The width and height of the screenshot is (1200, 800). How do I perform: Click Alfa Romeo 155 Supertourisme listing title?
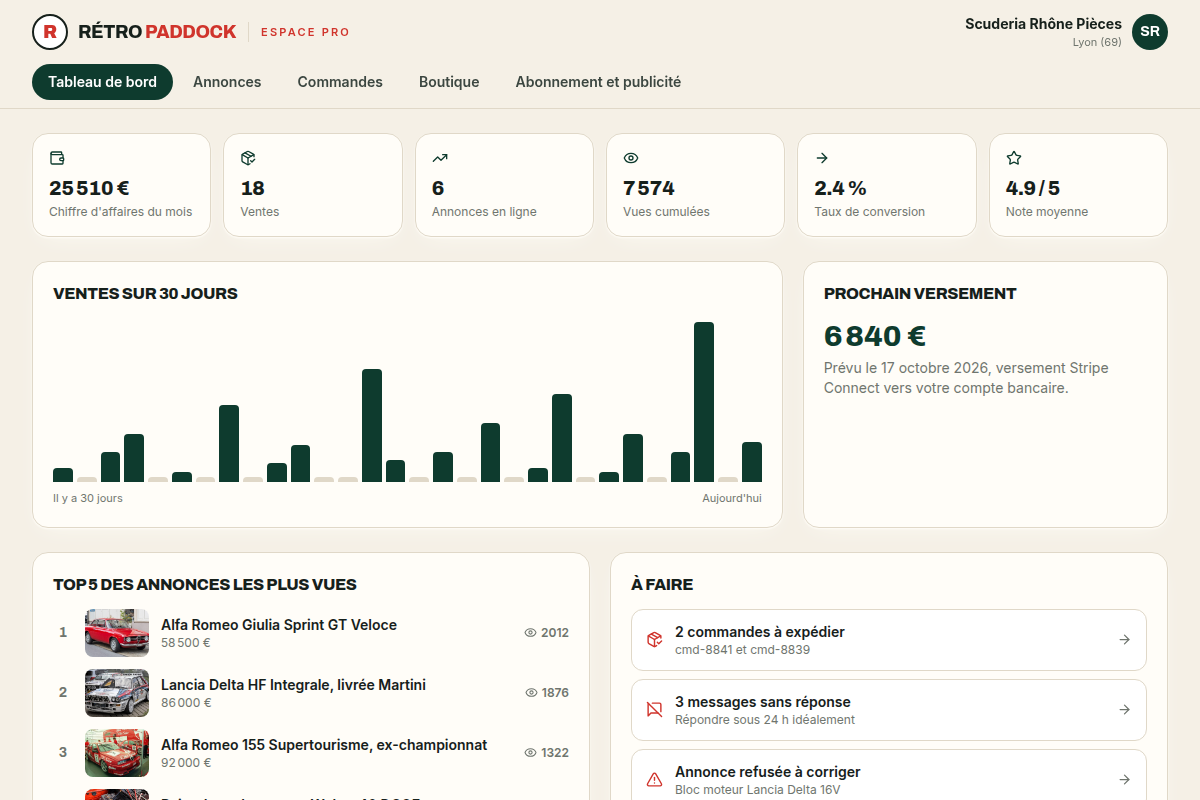[x=324, y=745]
